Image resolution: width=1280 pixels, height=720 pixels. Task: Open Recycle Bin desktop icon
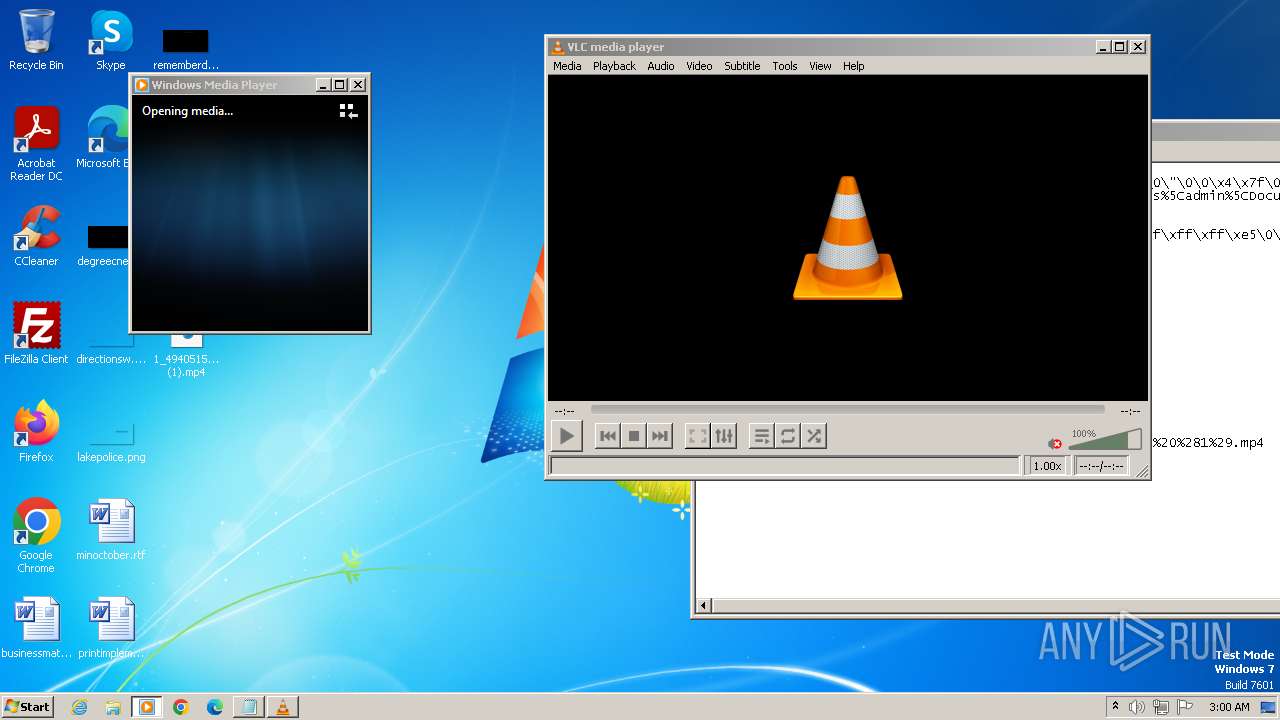click(x=36, y=41)
